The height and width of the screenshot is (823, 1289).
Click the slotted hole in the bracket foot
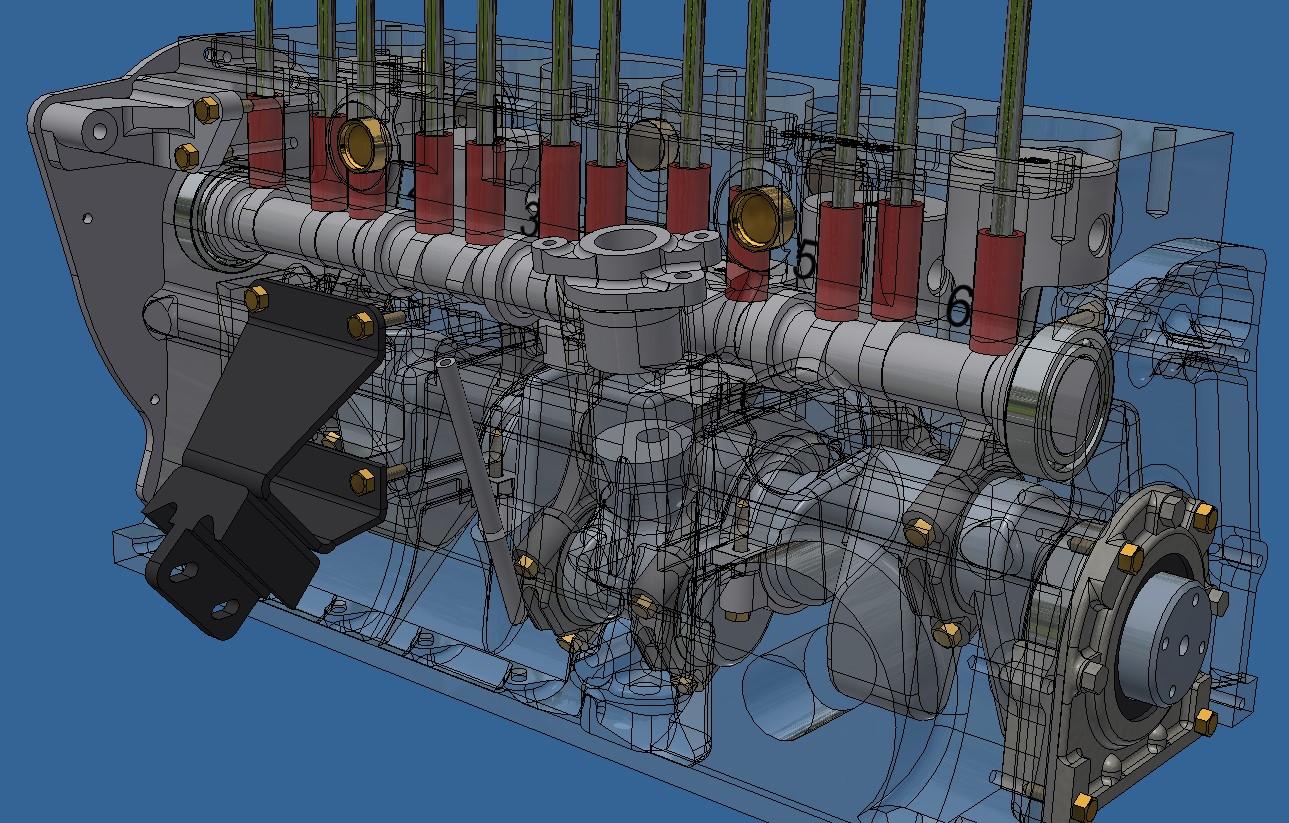182,573
